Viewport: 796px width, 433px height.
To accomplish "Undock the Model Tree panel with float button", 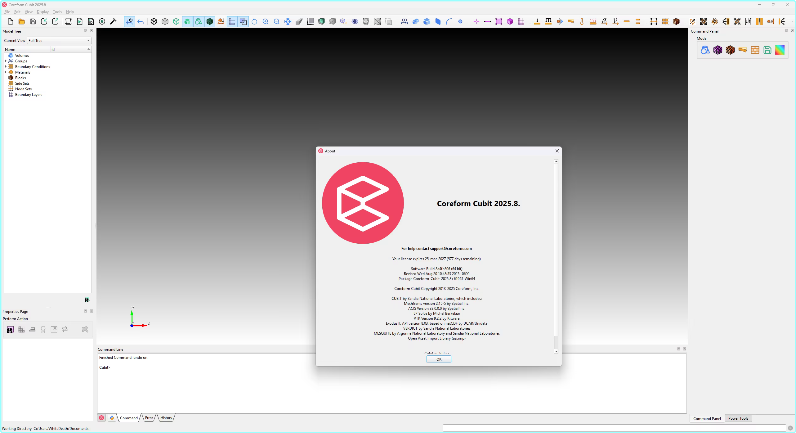I will (x=85, y=31).
